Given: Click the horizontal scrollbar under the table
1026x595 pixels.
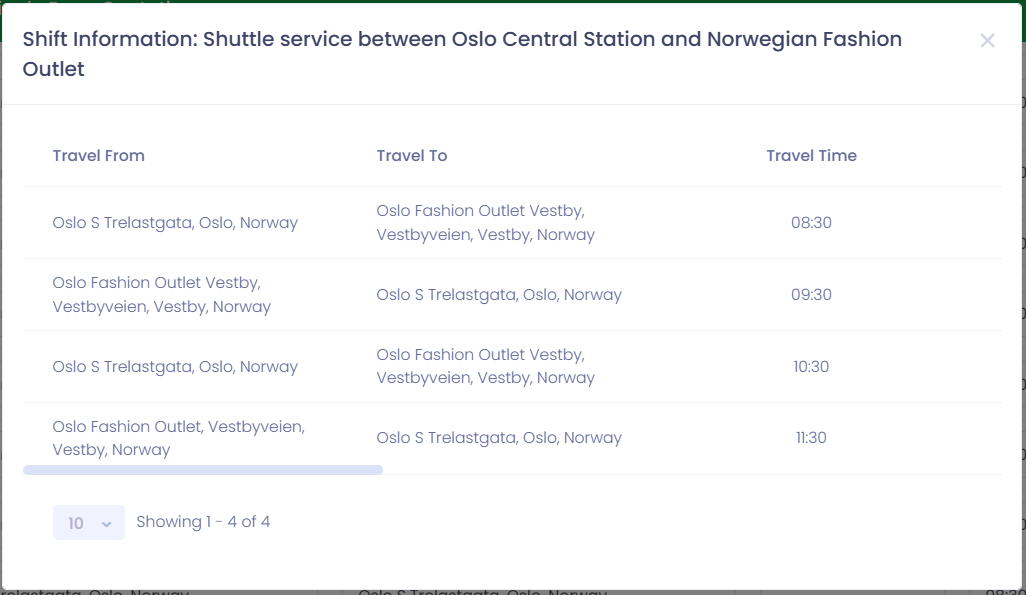Looking at the screenshot, I should [x=203, y=470].
